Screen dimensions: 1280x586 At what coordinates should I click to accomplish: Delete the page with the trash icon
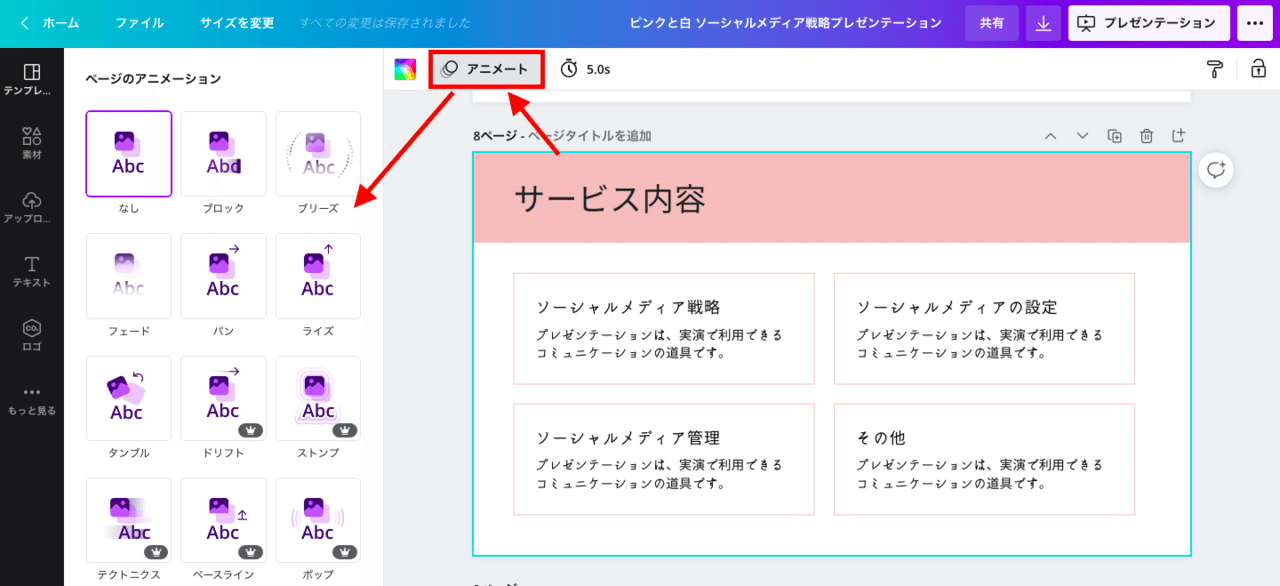(1146, 135)
